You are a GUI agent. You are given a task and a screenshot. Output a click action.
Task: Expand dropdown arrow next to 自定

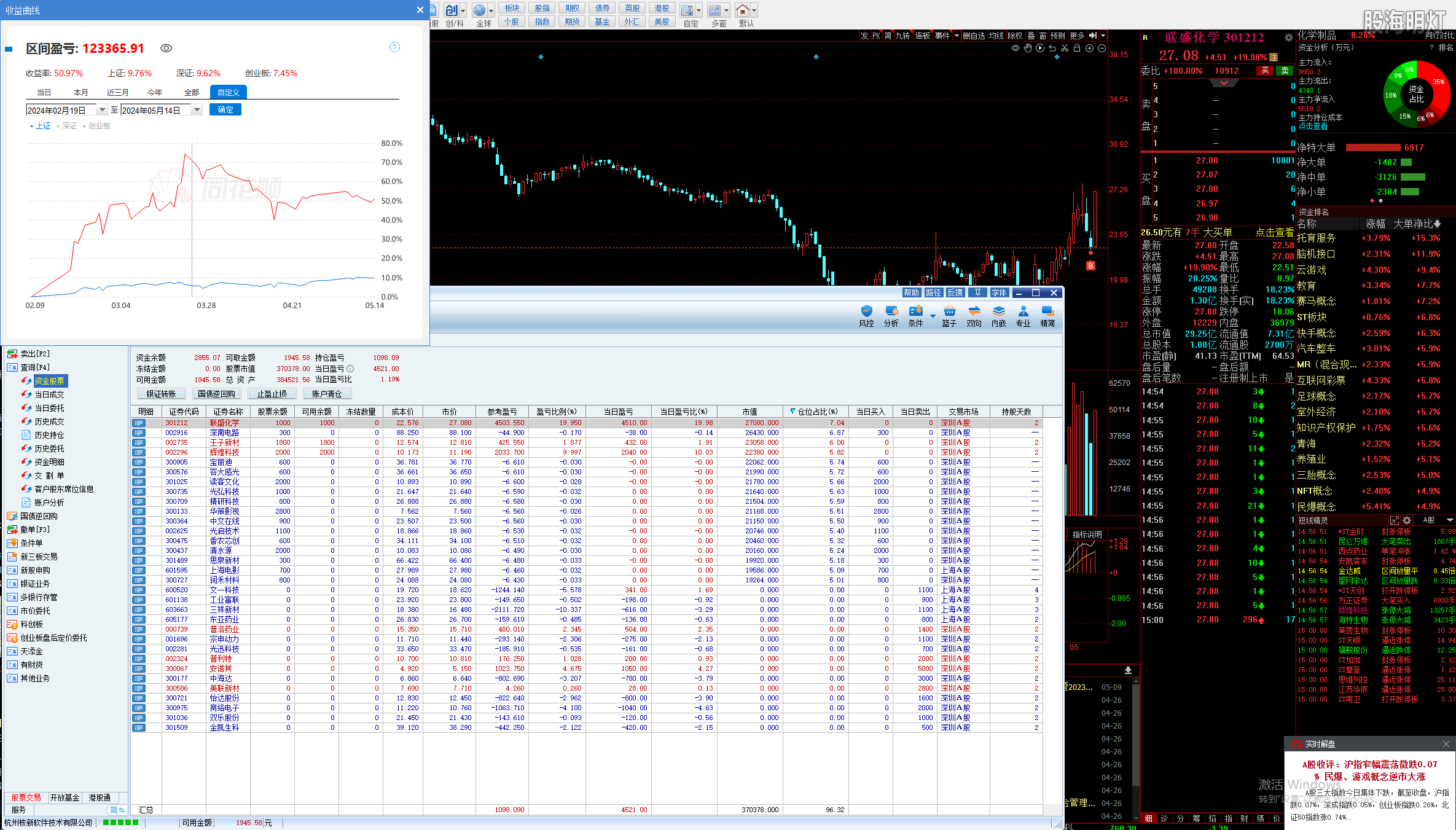[699, 10]
